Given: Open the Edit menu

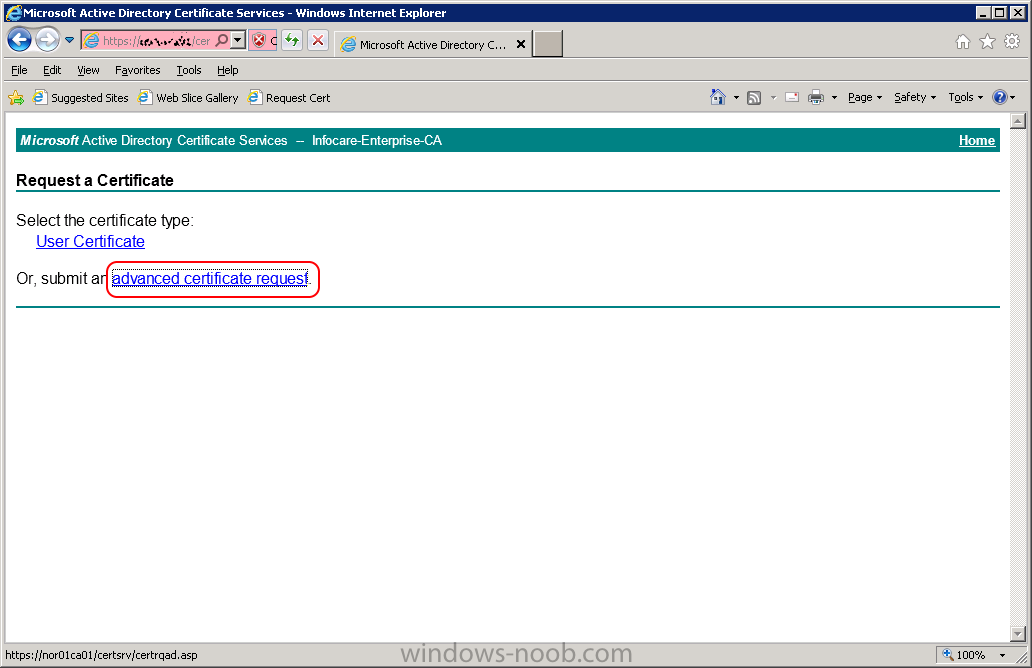Looking at the screenshot, I should [x=52, y=70].
